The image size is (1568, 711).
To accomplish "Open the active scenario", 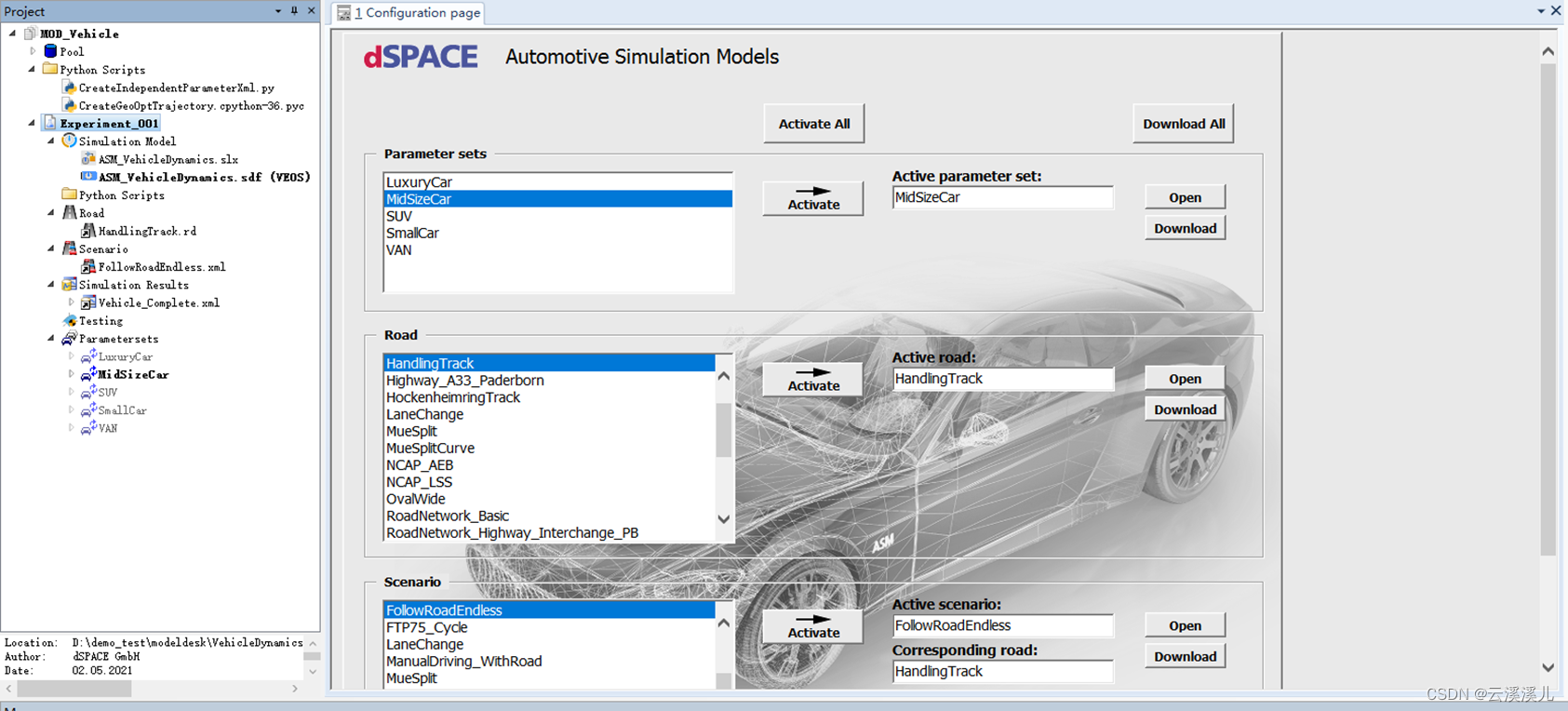I will point(1185,625).
